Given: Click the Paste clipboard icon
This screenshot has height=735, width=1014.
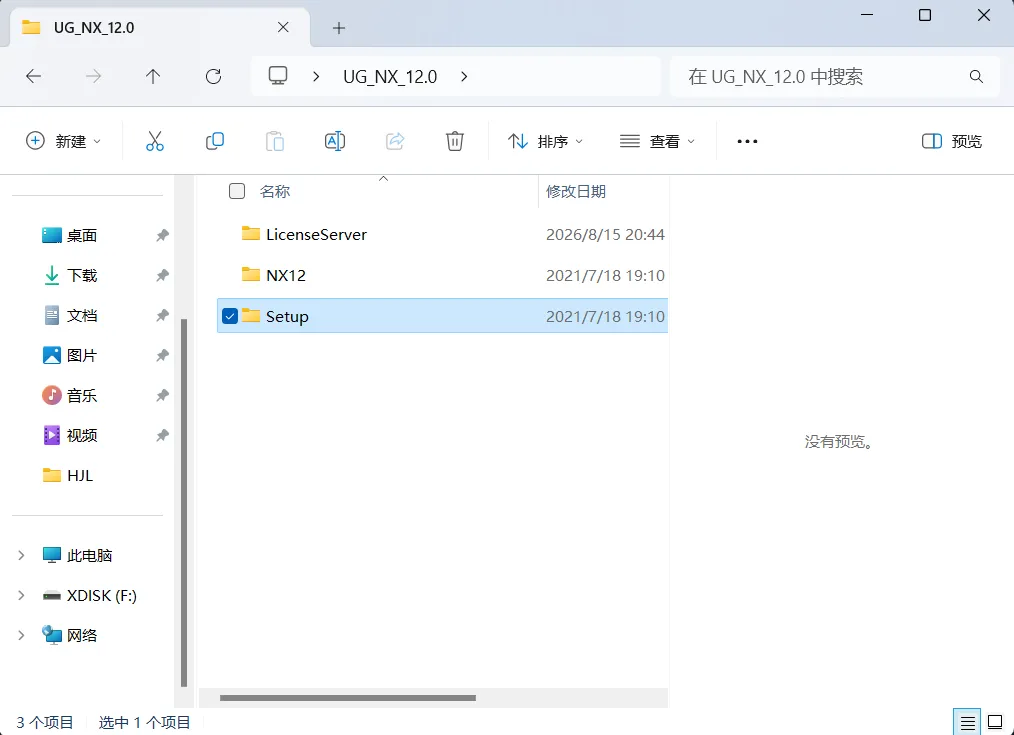Looking at the screenshot, I should point(275,141).
